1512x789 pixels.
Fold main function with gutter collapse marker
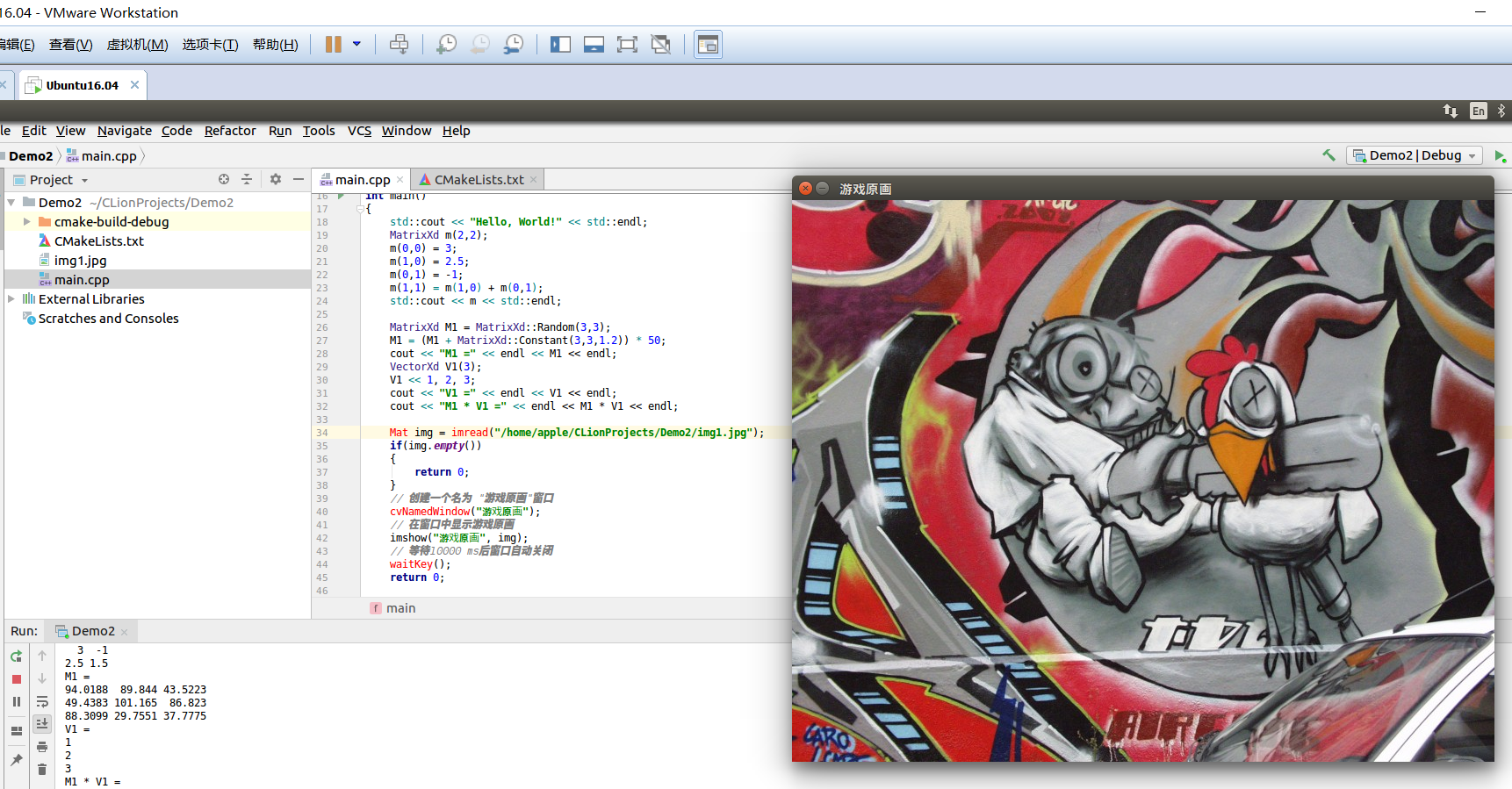pyautogui.click(x=360, y=209)
